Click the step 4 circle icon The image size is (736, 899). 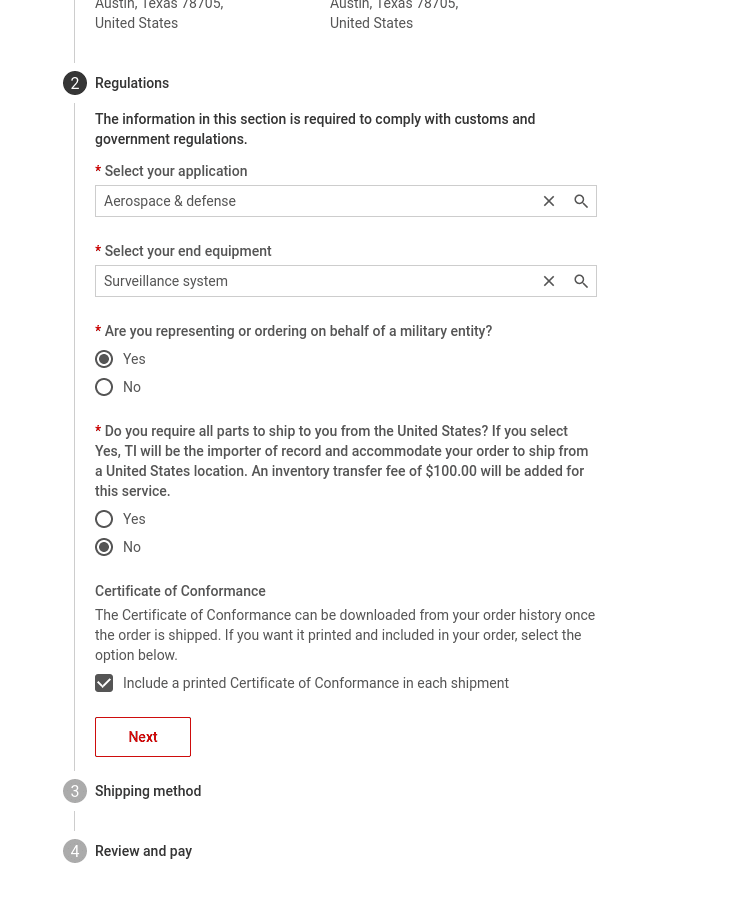75,851
